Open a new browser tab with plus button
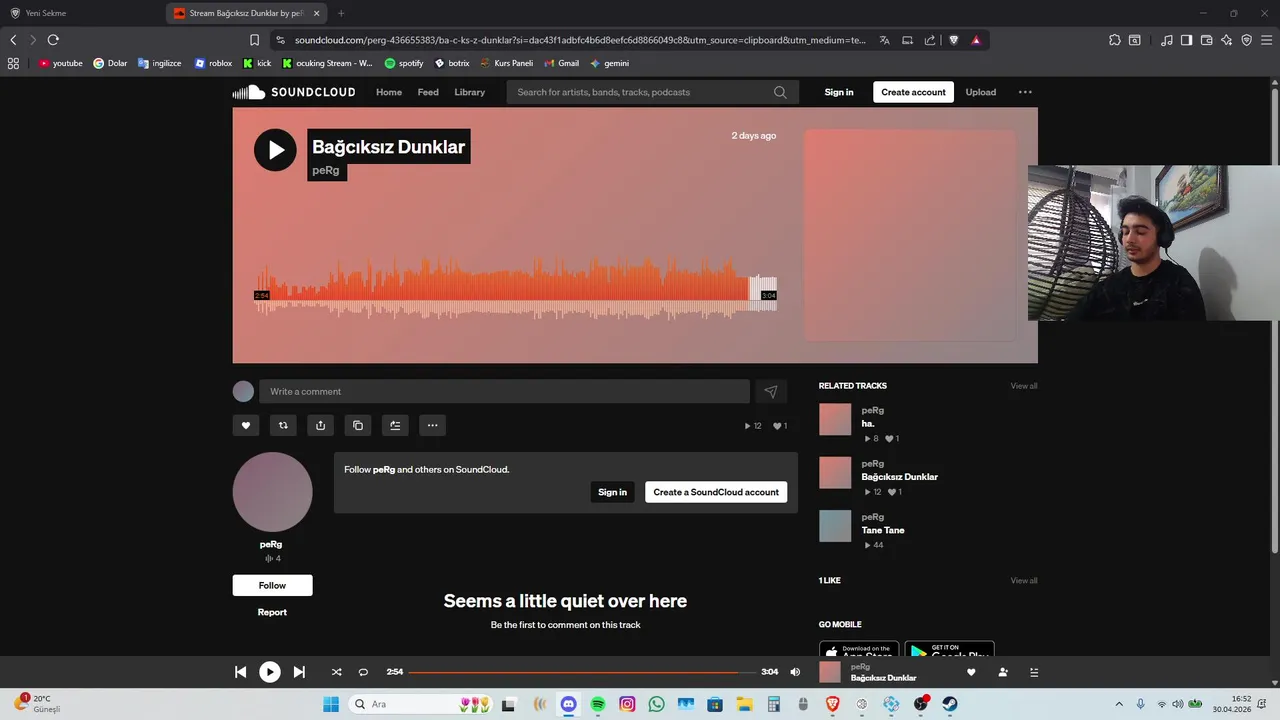The image size is (1280, 720). [341, 13]
